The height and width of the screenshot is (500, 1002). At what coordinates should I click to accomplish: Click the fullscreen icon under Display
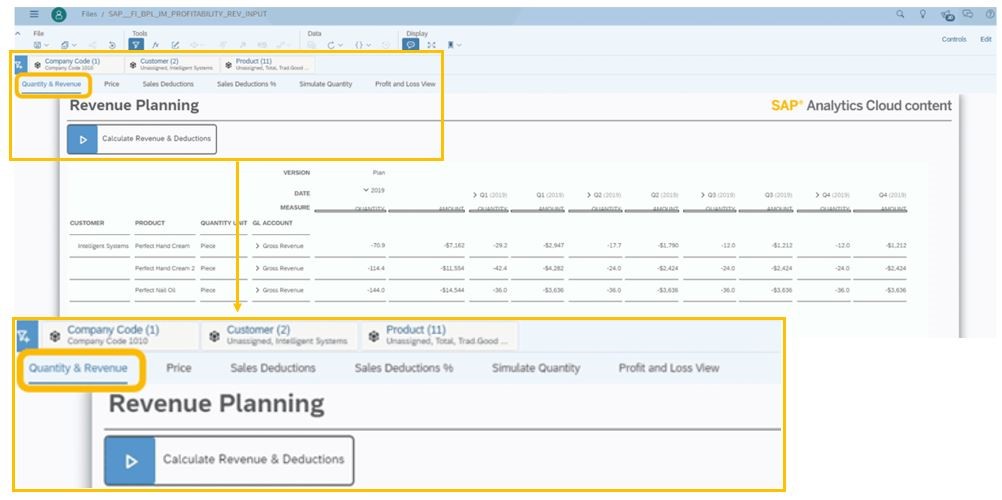(x=431, y=45)
